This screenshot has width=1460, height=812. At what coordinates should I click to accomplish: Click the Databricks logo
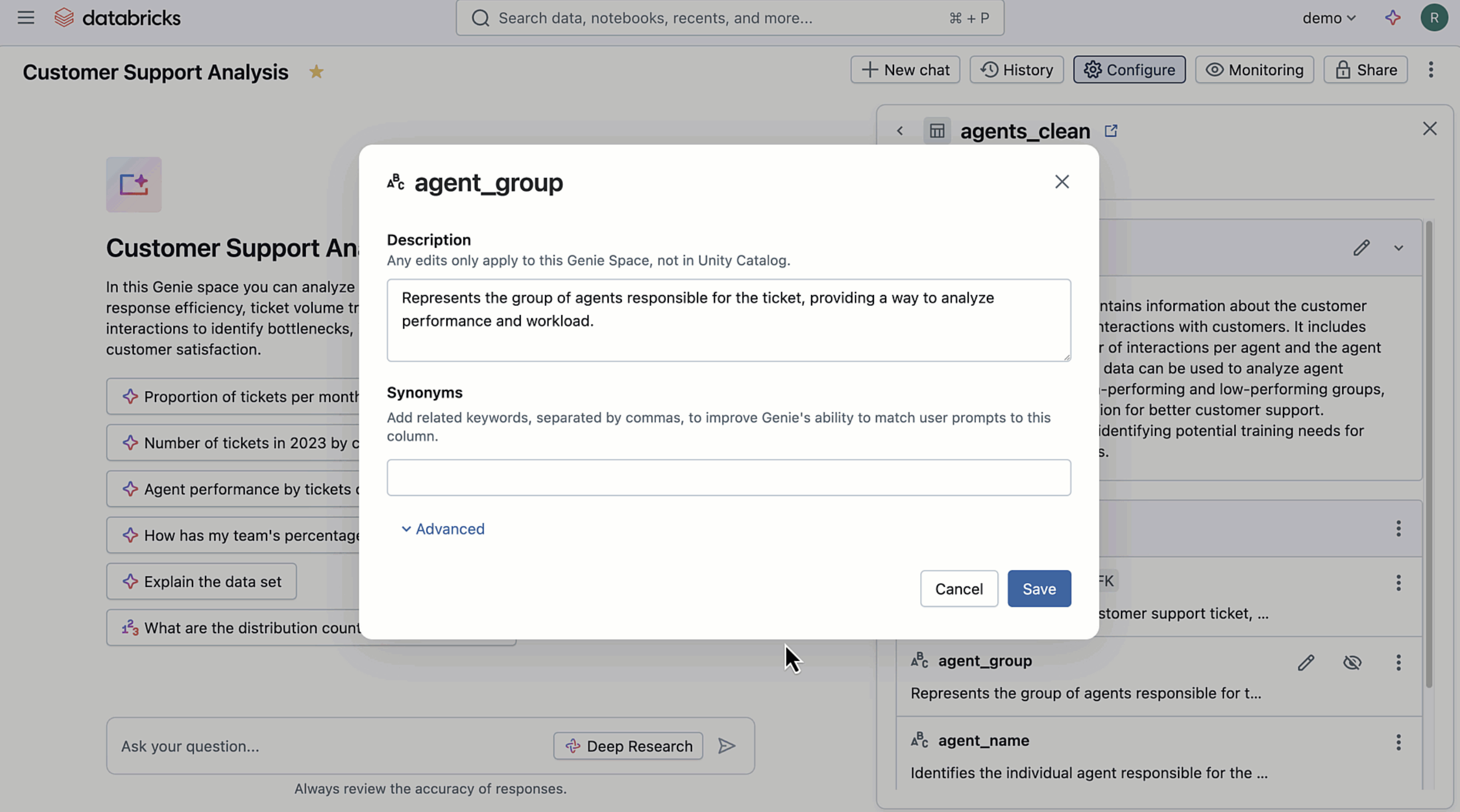click(117, 18)
